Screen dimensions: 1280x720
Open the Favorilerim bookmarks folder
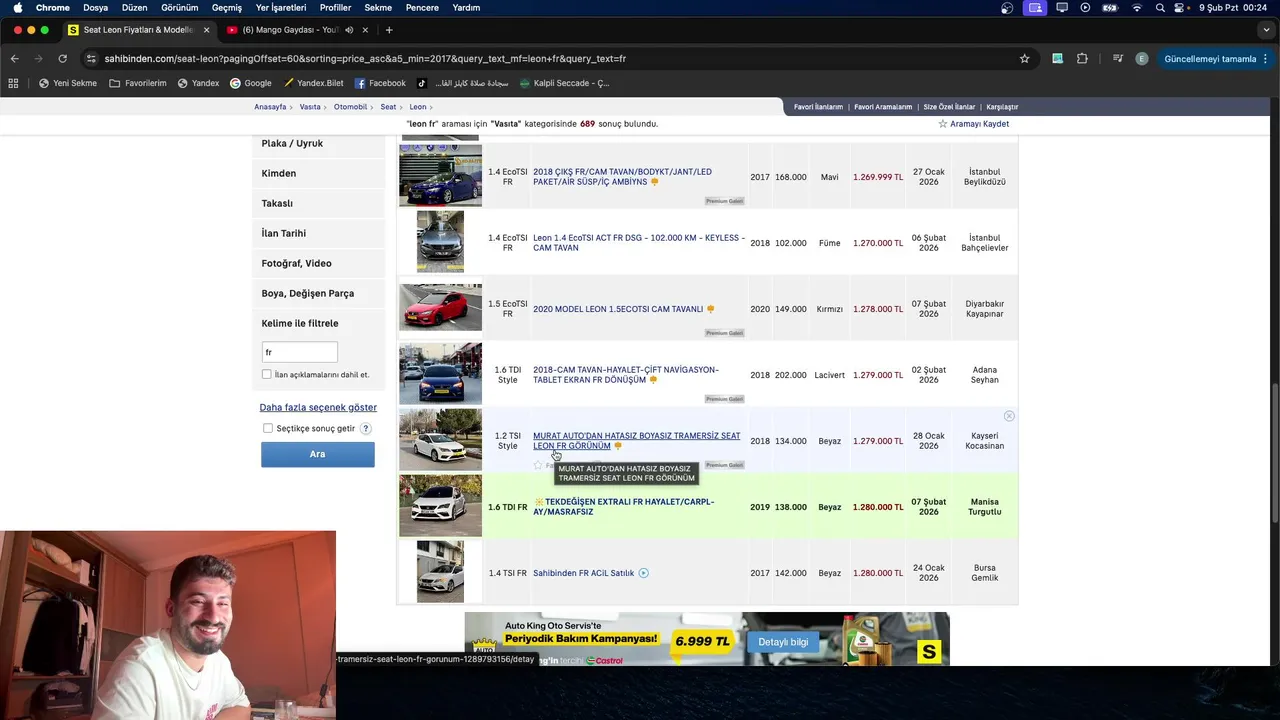[x=138, y=83]
